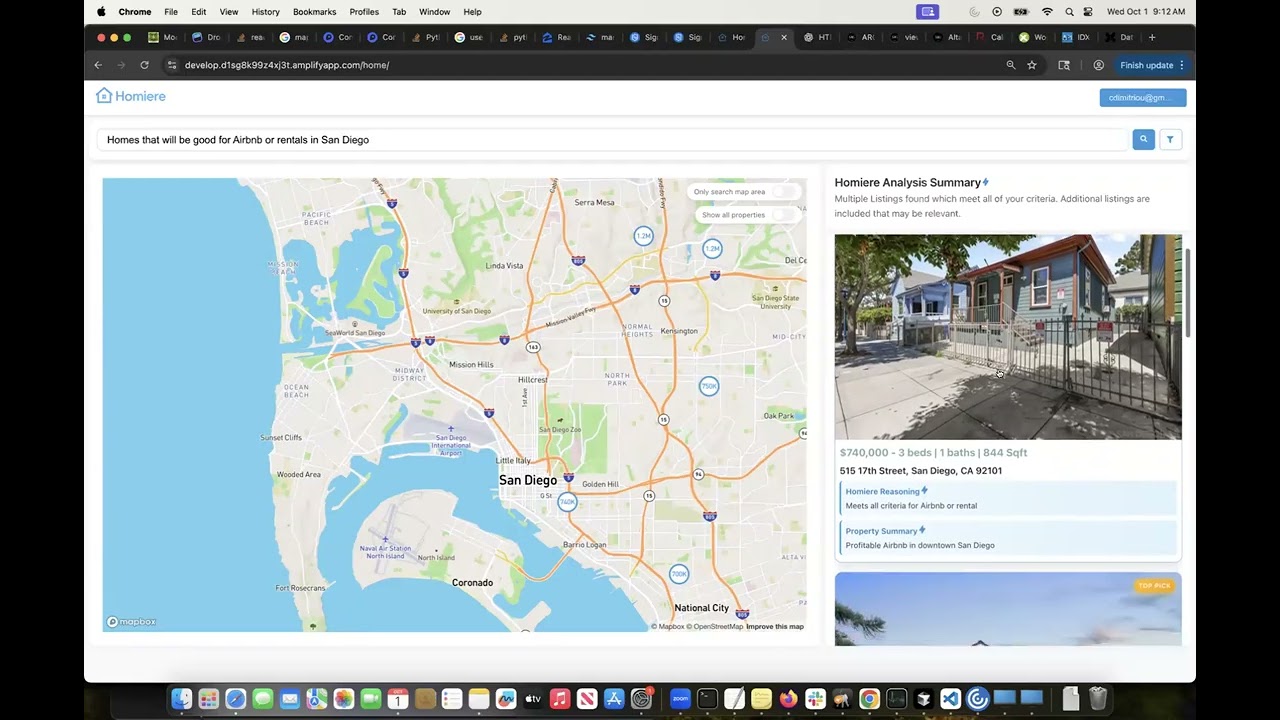Select the 700K price marker near National City

tap(679, 574)
